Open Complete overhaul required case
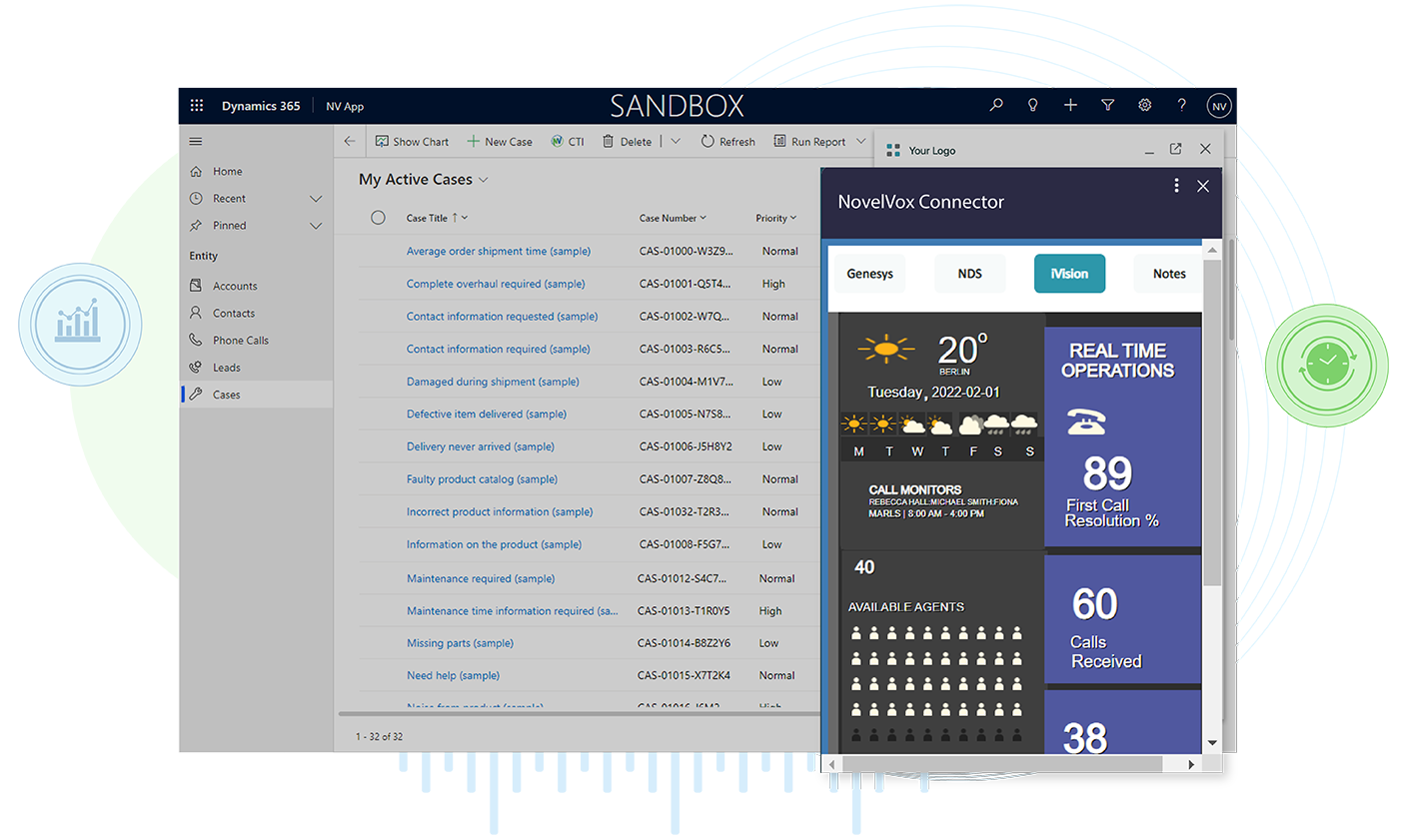1415x840 pixels. click(496, 284)
